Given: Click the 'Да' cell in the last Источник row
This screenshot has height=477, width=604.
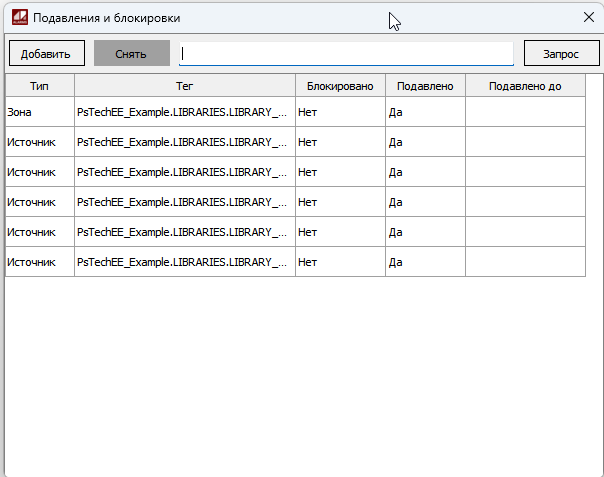Looking at the screenshot, I should (x=425, y=262).
